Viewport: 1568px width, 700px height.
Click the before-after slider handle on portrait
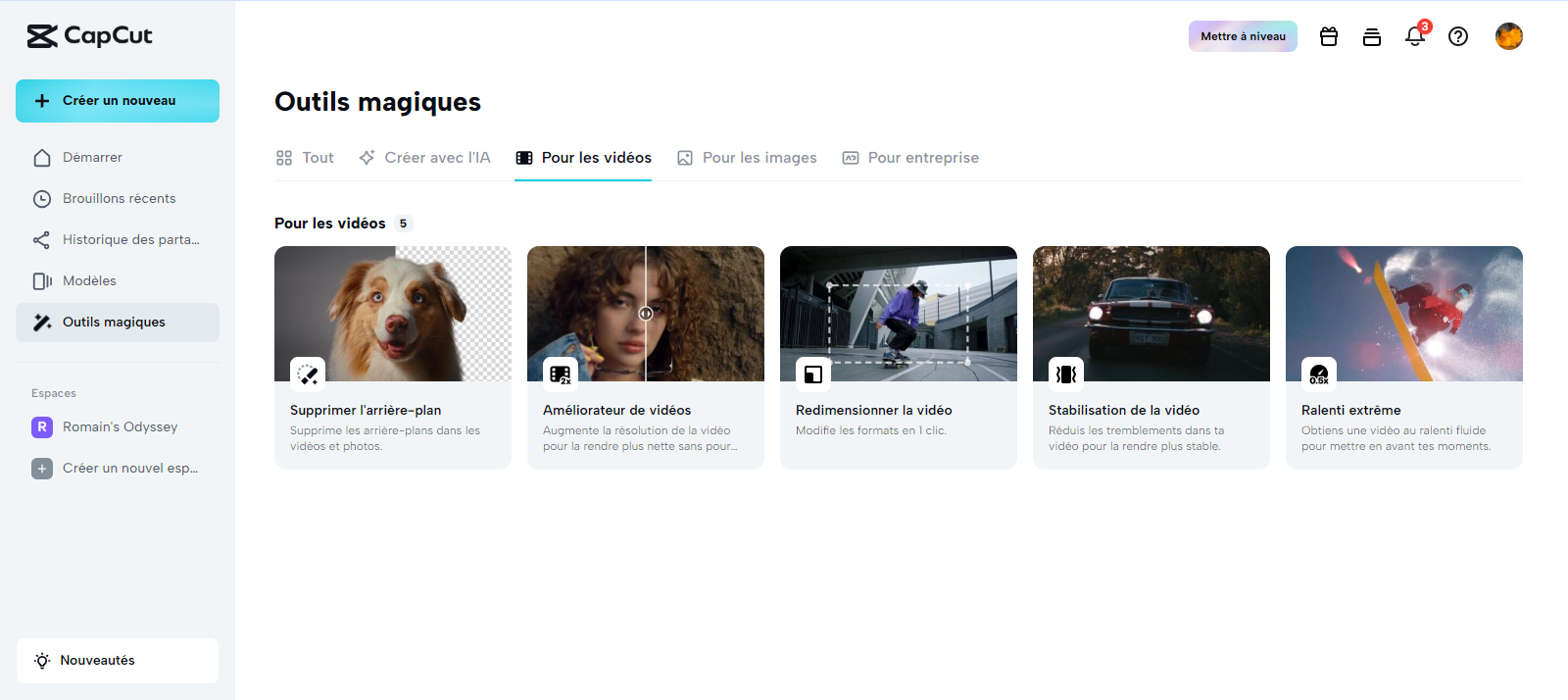click(x=646, y=314)
